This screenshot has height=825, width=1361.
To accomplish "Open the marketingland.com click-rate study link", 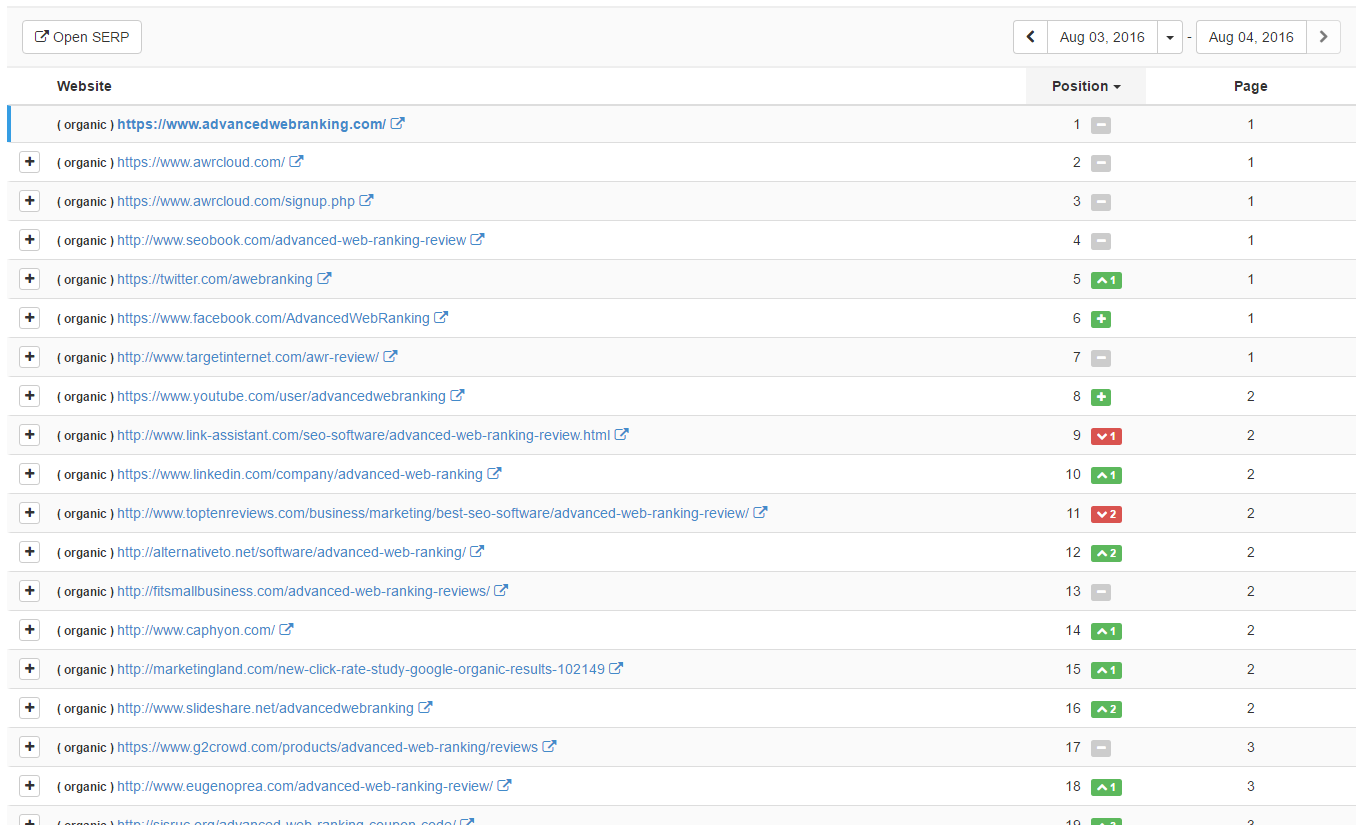I will (361, 669).
